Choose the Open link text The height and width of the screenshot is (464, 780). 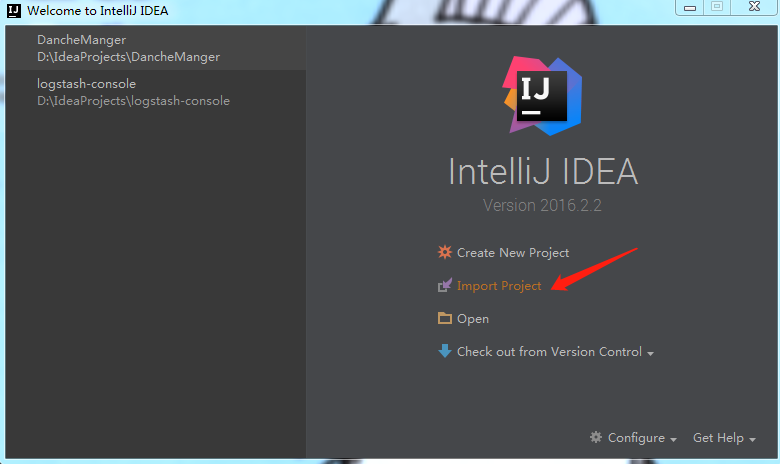point(473,319)
